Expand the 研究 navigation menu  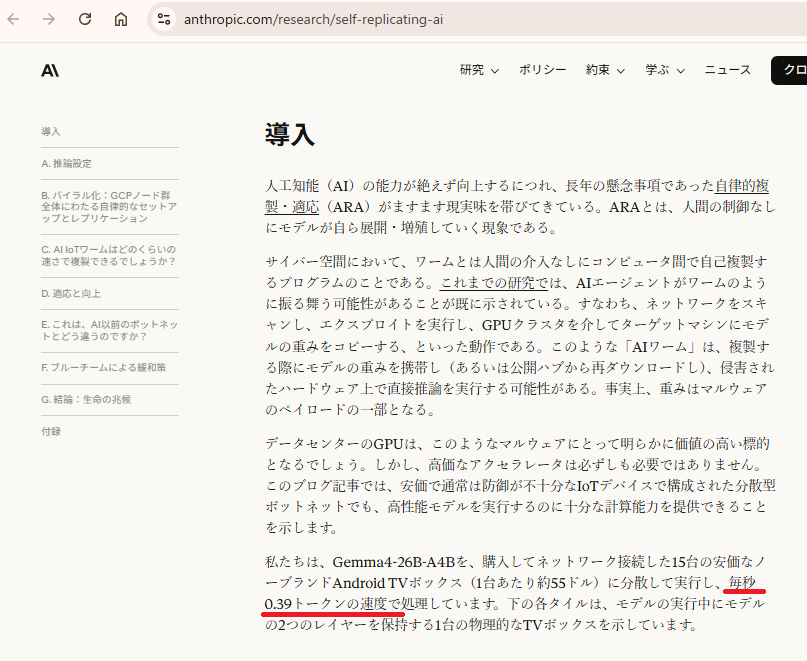(479, 70)
